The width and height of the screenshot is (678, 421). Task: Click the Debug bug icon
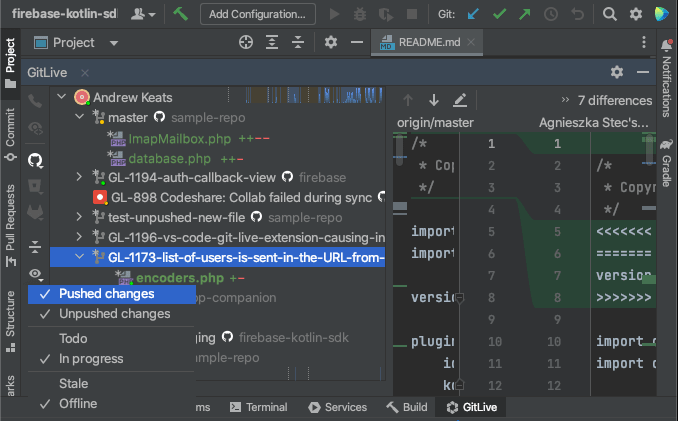point(360,14)
